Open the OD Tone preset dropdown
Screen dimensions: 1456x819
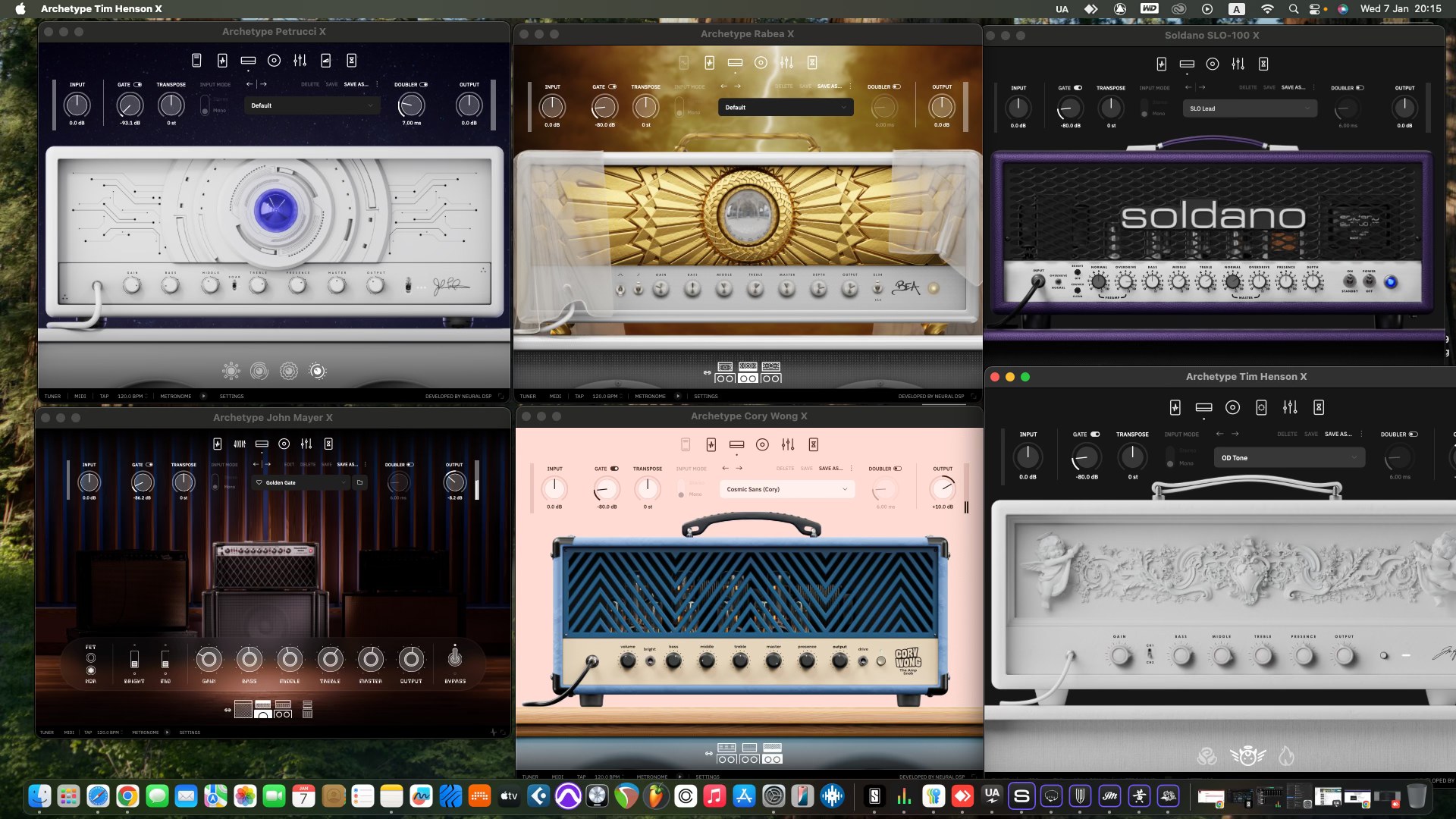click(x=1289, y=458)
